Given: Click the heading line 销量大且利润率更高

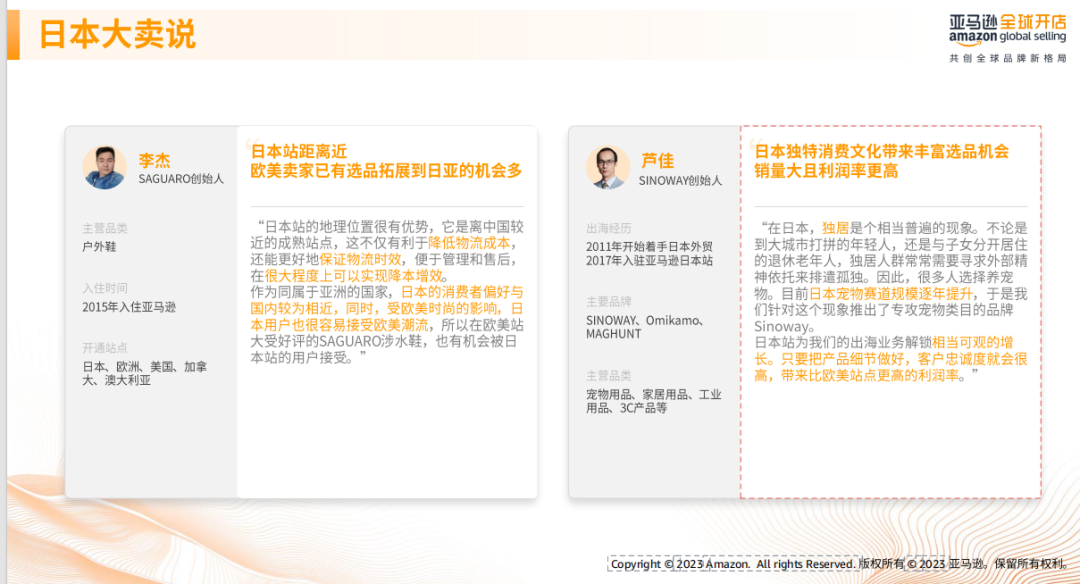Looking at the screenshot, I should coord(826,171).
